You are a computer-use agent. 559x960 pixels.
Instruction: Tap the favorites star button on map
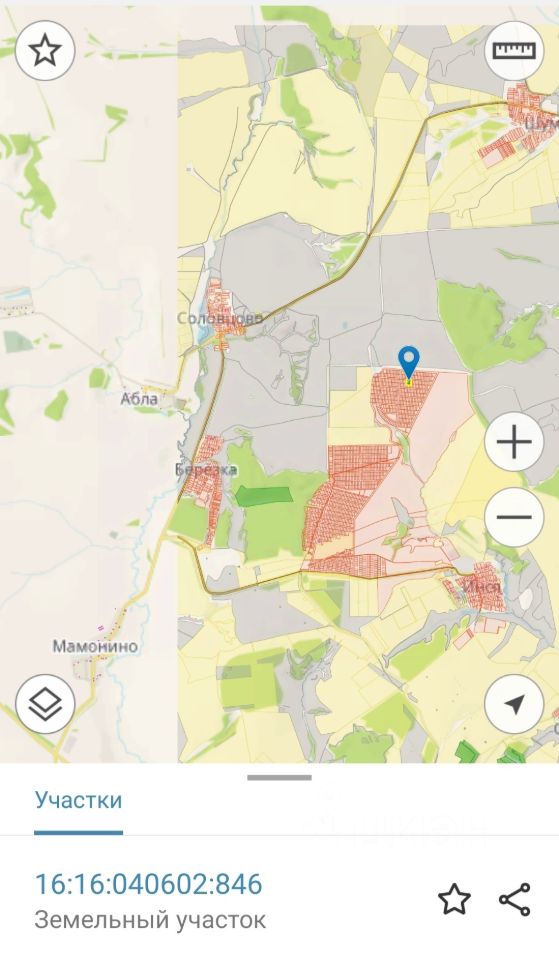(x=45, y=51)
